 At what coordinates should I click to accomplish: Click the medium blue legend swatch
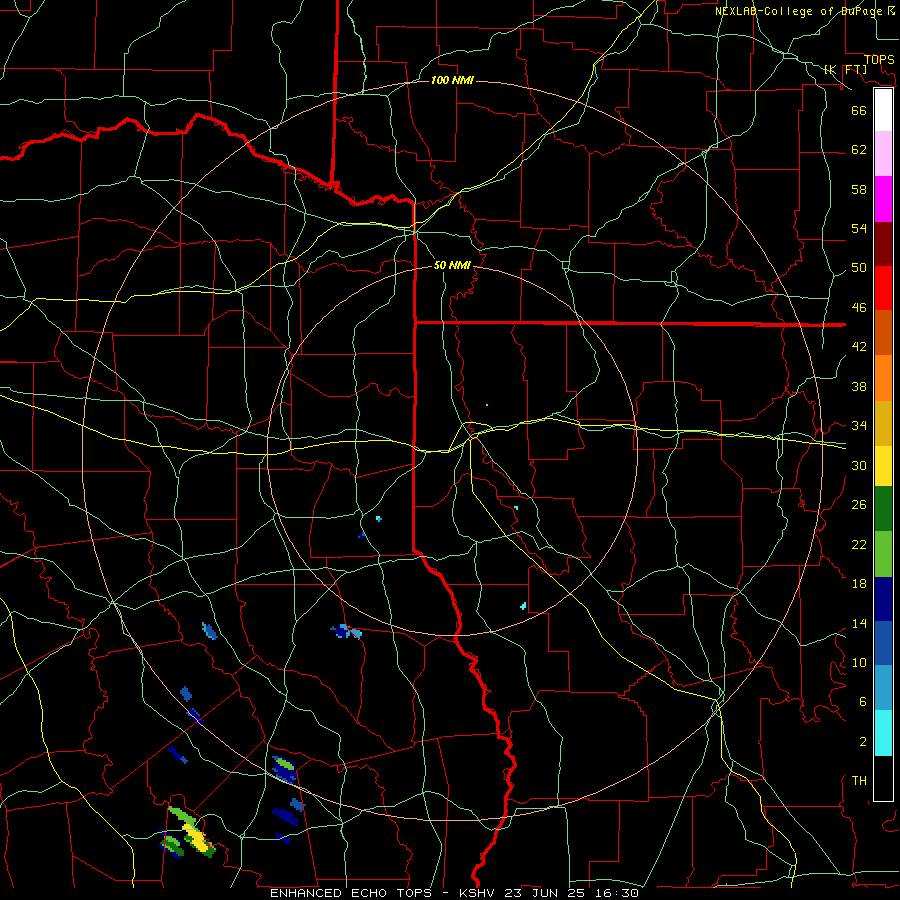click(x=883, y=643)
